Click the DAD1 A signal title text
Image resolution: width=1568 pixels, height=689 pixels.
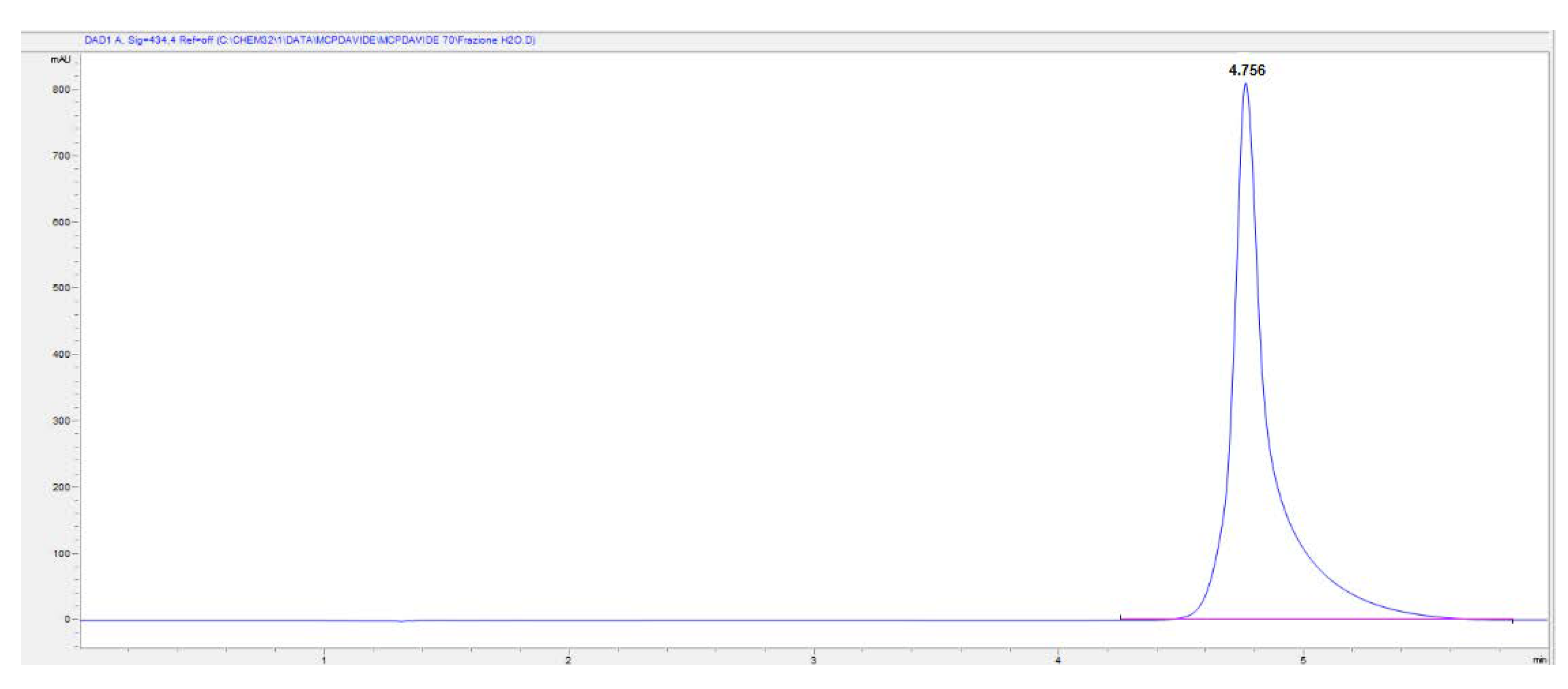coord(309,40)
